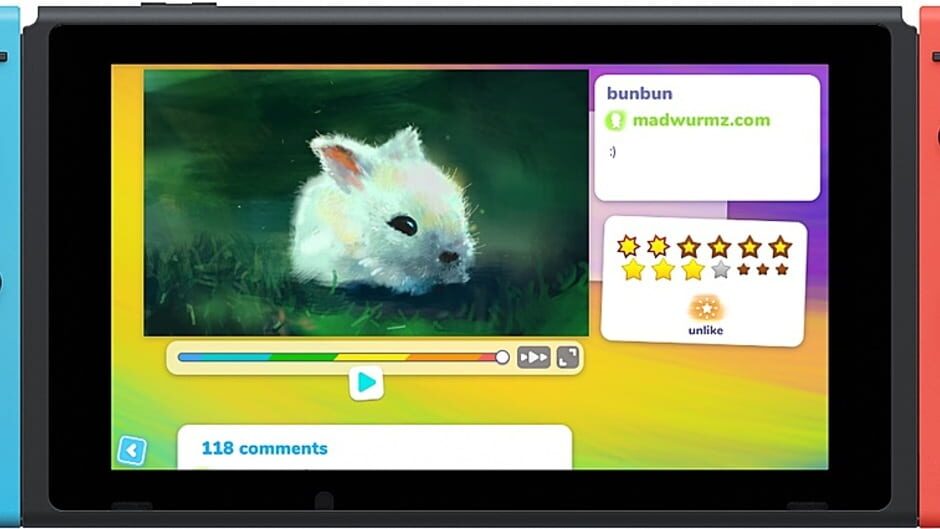The image size is (940, 529).
Task: Click the glowing star unlike icon
Action: click(x=706, y=307)
